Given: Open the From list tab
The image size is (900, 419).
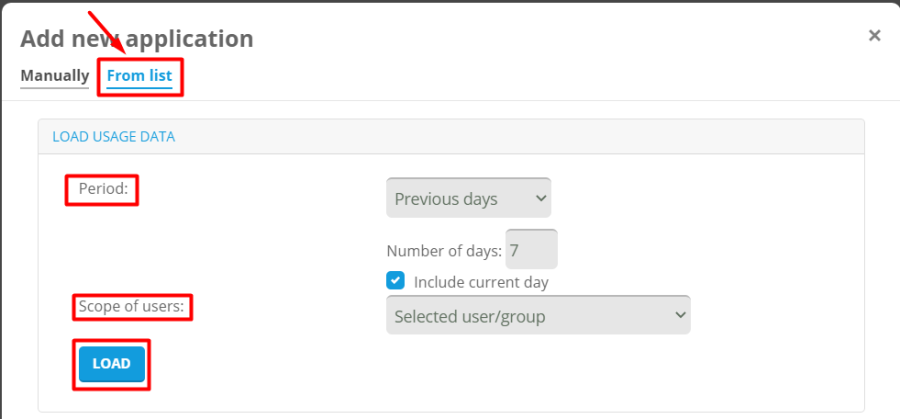Looking at the screenshot, I should tap(140, 75).
